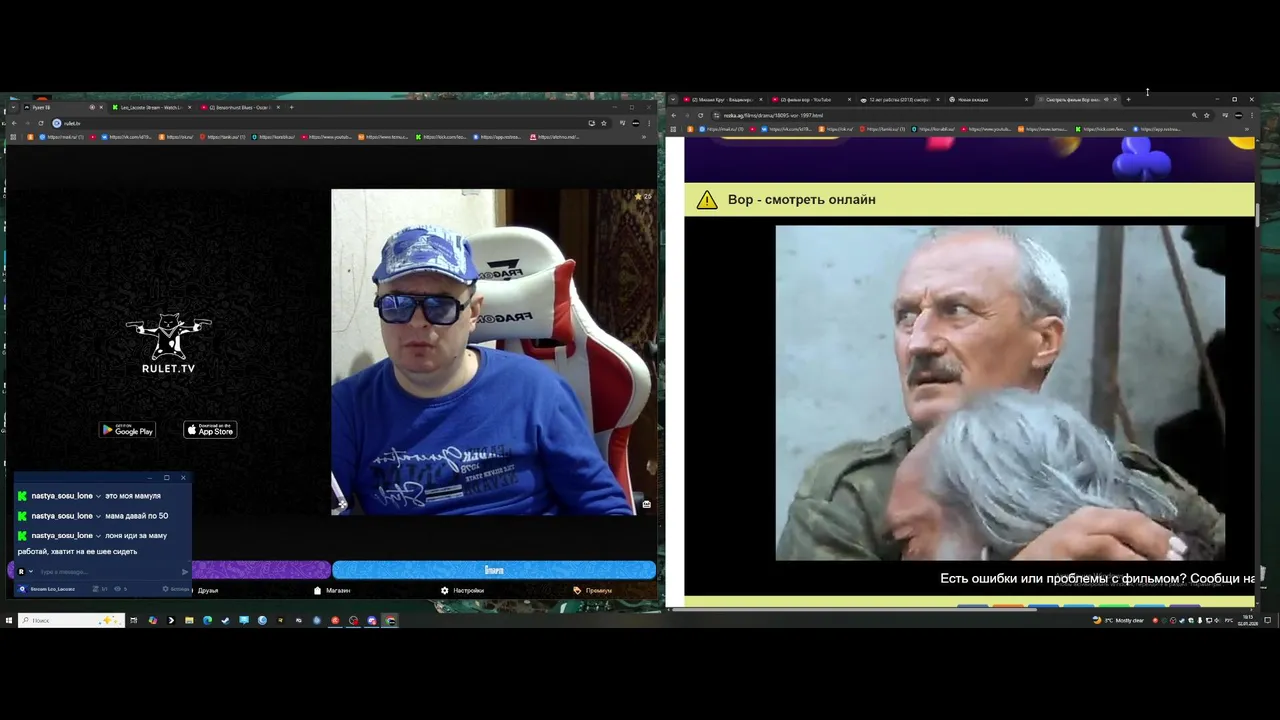1280x720 pixels.
Task: Open ok.ru bookmark in right browser
Action: click(x=836, y=129)
